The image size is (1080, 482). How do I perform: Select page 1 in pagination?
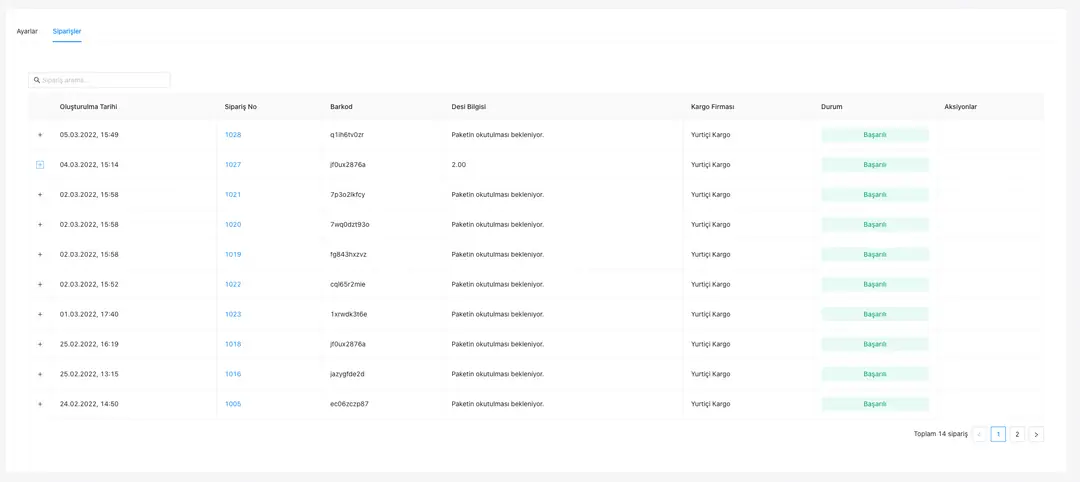click(998, 434)
